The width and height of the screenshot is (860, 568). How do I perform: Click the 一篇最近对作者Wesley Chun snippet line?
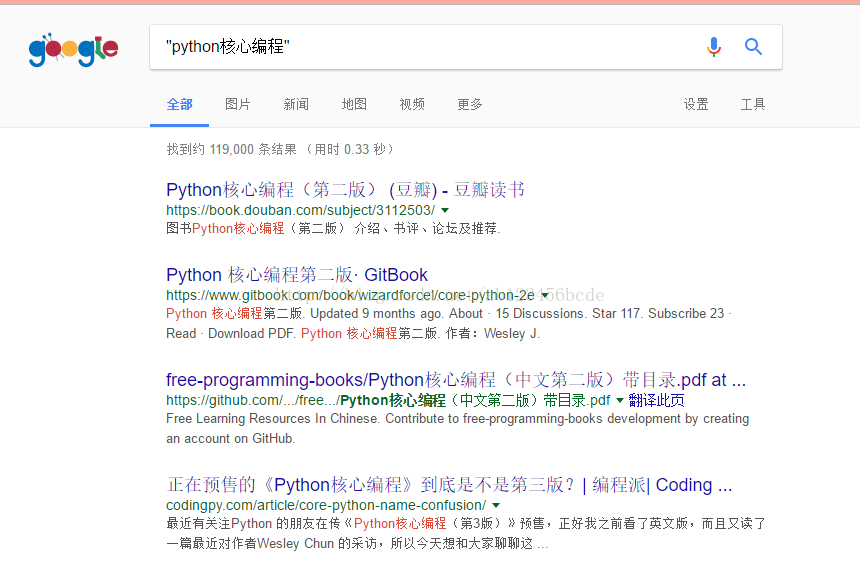(x=357, y=543)
